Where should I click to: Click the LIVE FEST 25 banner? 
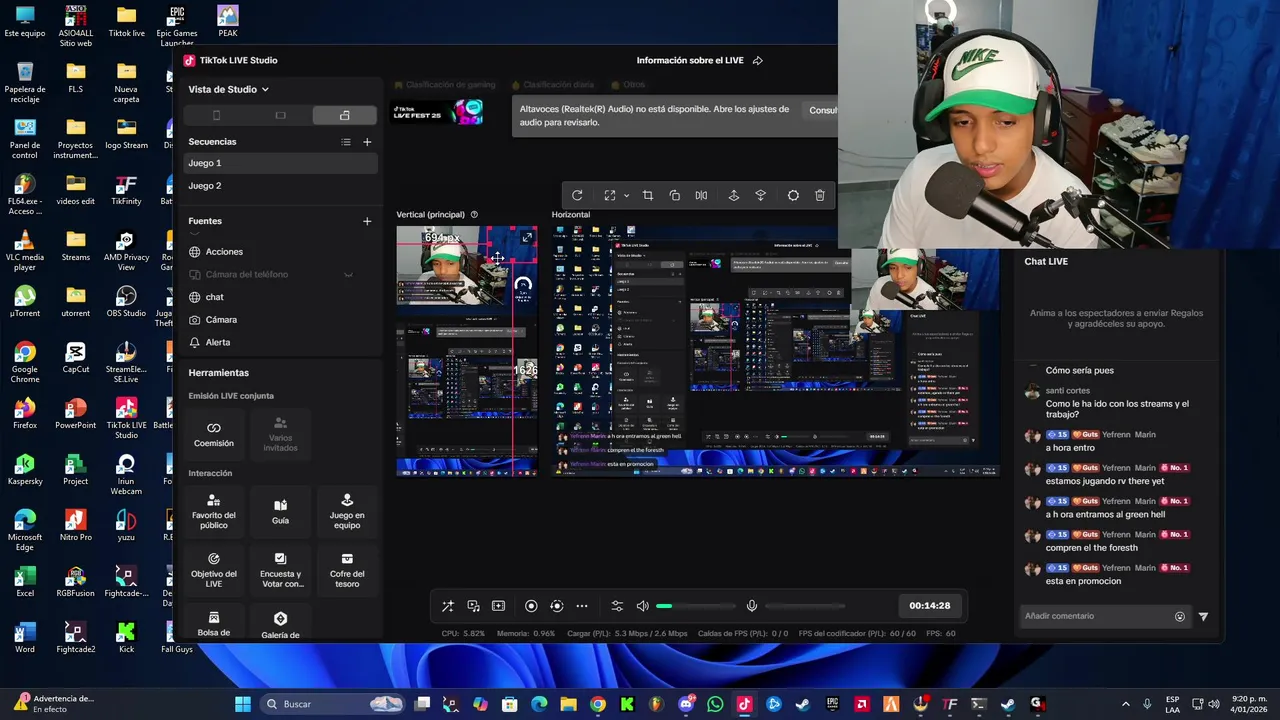tap(437, 112)
